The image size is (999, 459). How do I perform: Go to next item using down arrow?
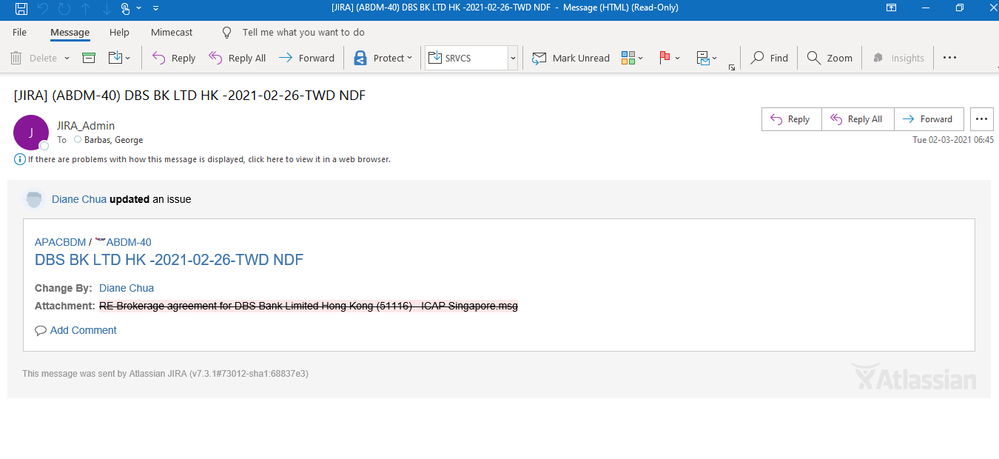tap(106, 8)
